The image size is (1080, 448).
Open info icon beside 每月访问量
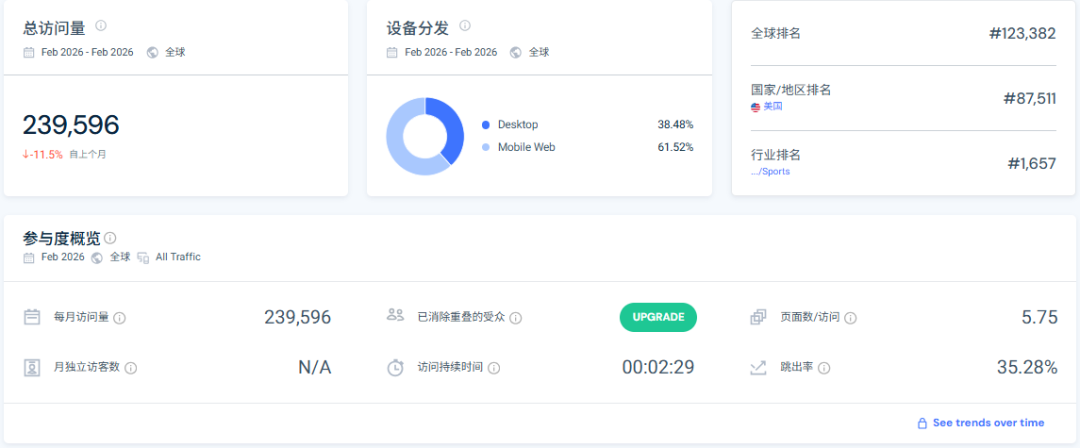[119, 318]
